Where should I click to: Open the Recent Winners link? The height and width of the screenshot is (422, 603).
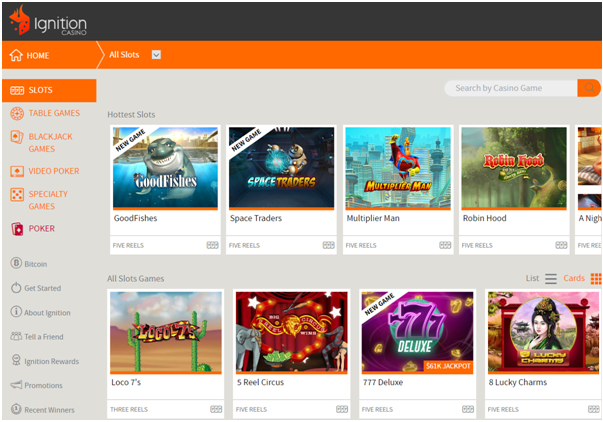pos(50,410)
